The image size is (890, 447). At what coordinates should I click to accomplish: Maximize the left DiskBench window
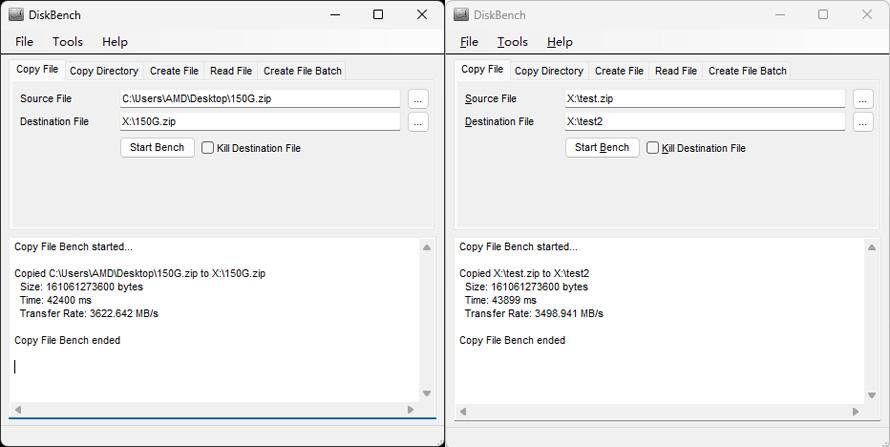pos(378,15)
